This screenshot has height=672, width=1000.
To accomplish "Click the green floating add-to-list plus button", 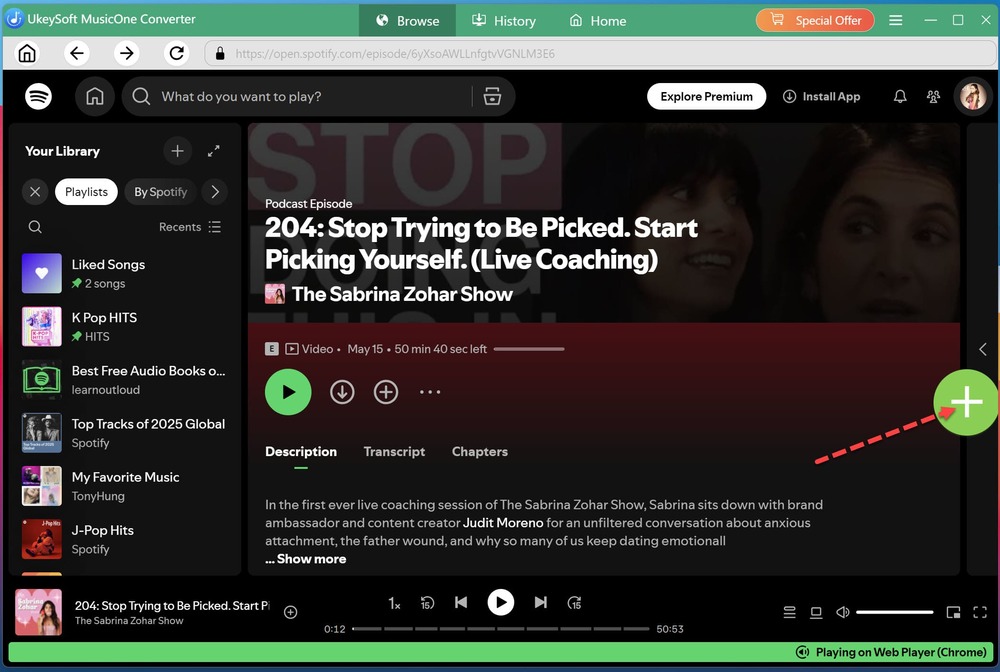I will 966,402.
